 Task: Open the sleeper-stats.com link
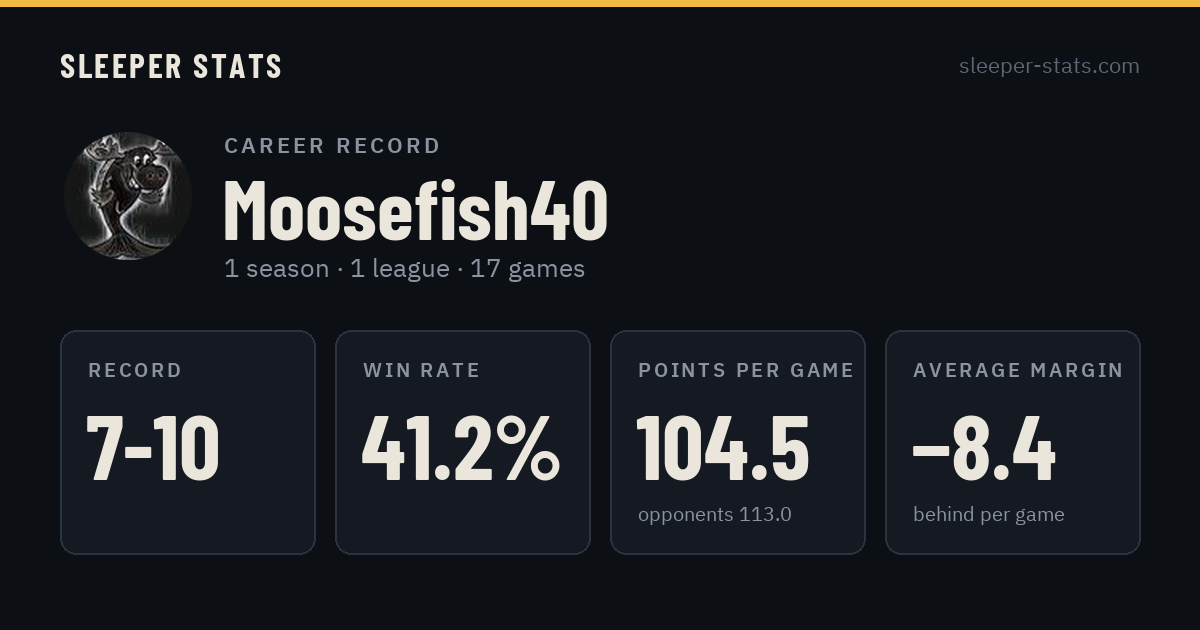click(x=1049, y=66)
